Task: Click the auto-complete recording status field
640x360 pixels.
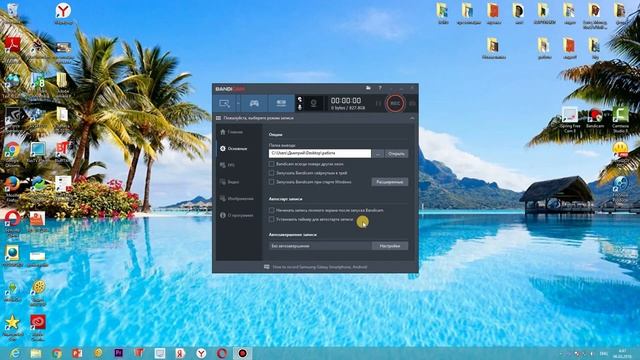Action: pyautogui.click(x=320, y=246)
